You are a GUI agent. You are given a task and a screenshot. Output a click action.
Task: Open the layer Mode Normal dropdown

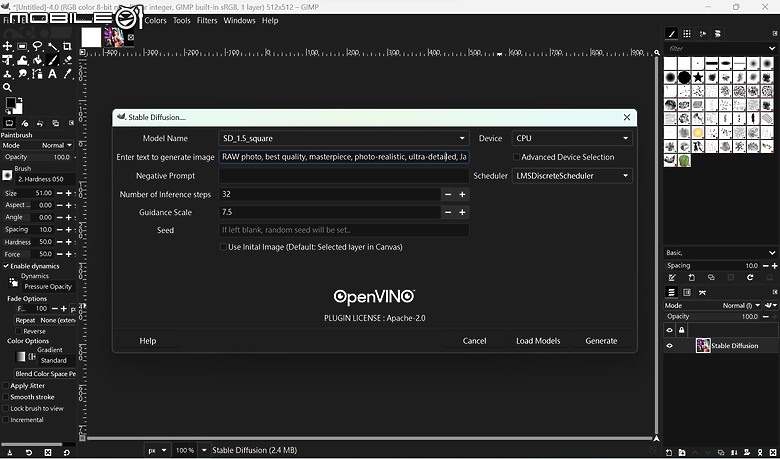(713, 305)
